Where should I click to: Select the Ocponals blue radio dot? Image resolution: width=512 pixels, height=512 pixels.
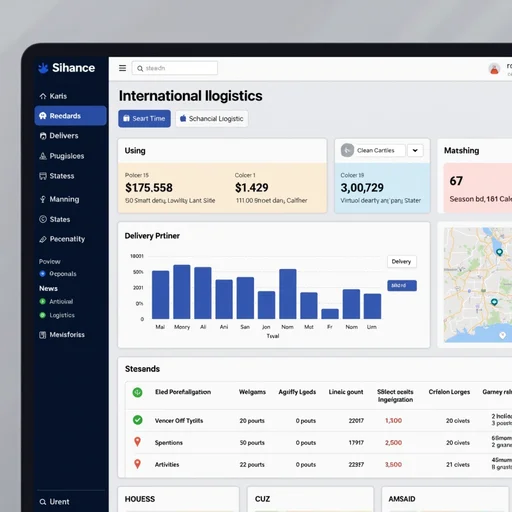[x=42, y=274]
